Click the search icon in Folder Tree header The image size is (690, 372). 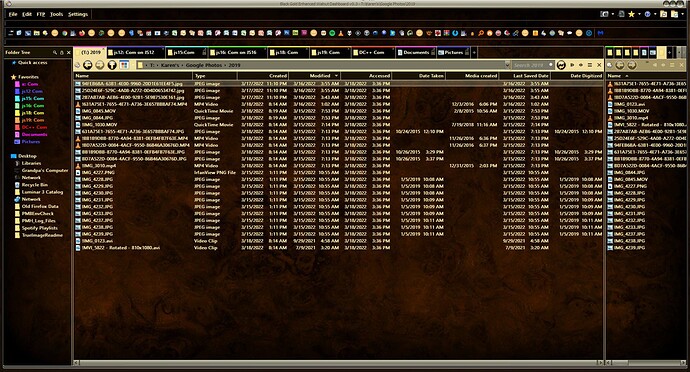[55, 52]
